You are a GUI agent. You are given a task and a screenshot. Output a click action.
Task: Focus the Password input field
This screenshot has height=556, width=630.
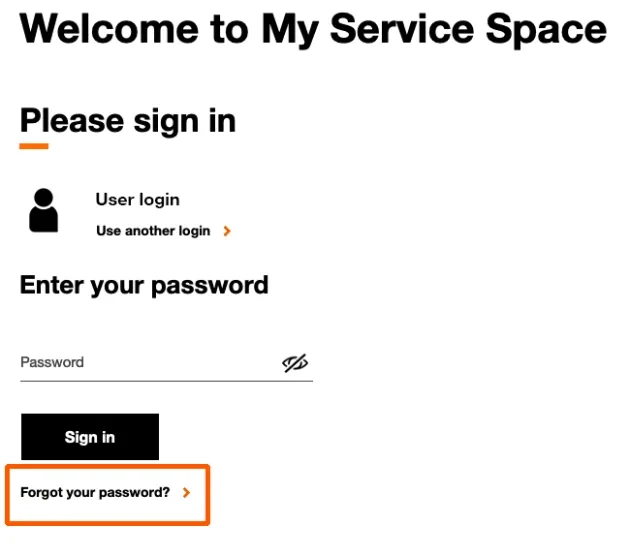tap(150, 363)
